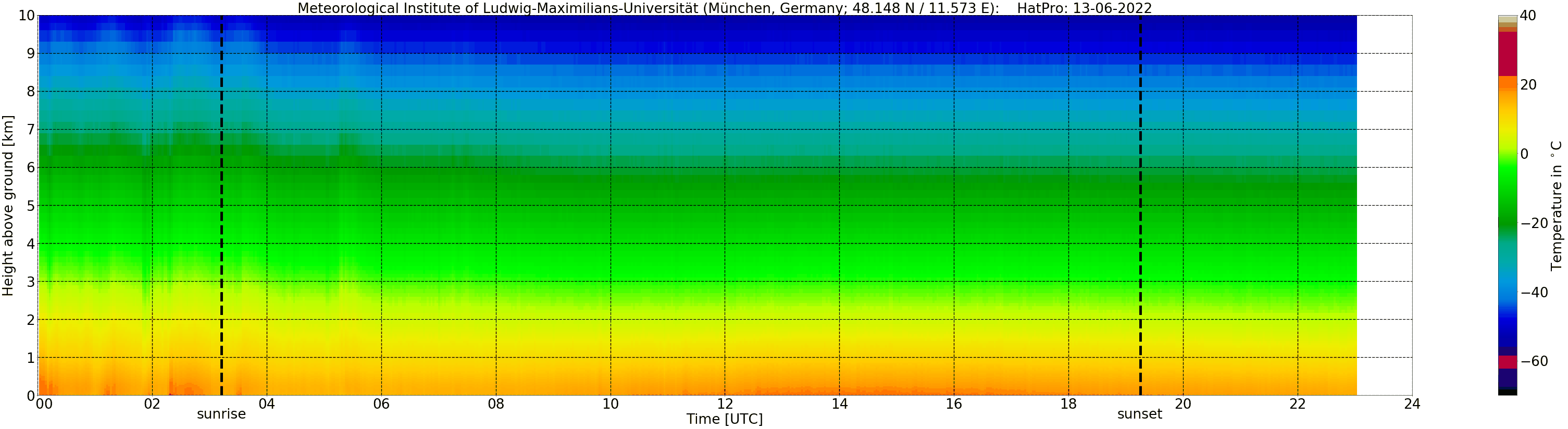Click the white no-data area after 23 UTC
Image resolution: width=1568 pixels, height=429 pixels.
pyautogui.click(x=1384, y=205)
